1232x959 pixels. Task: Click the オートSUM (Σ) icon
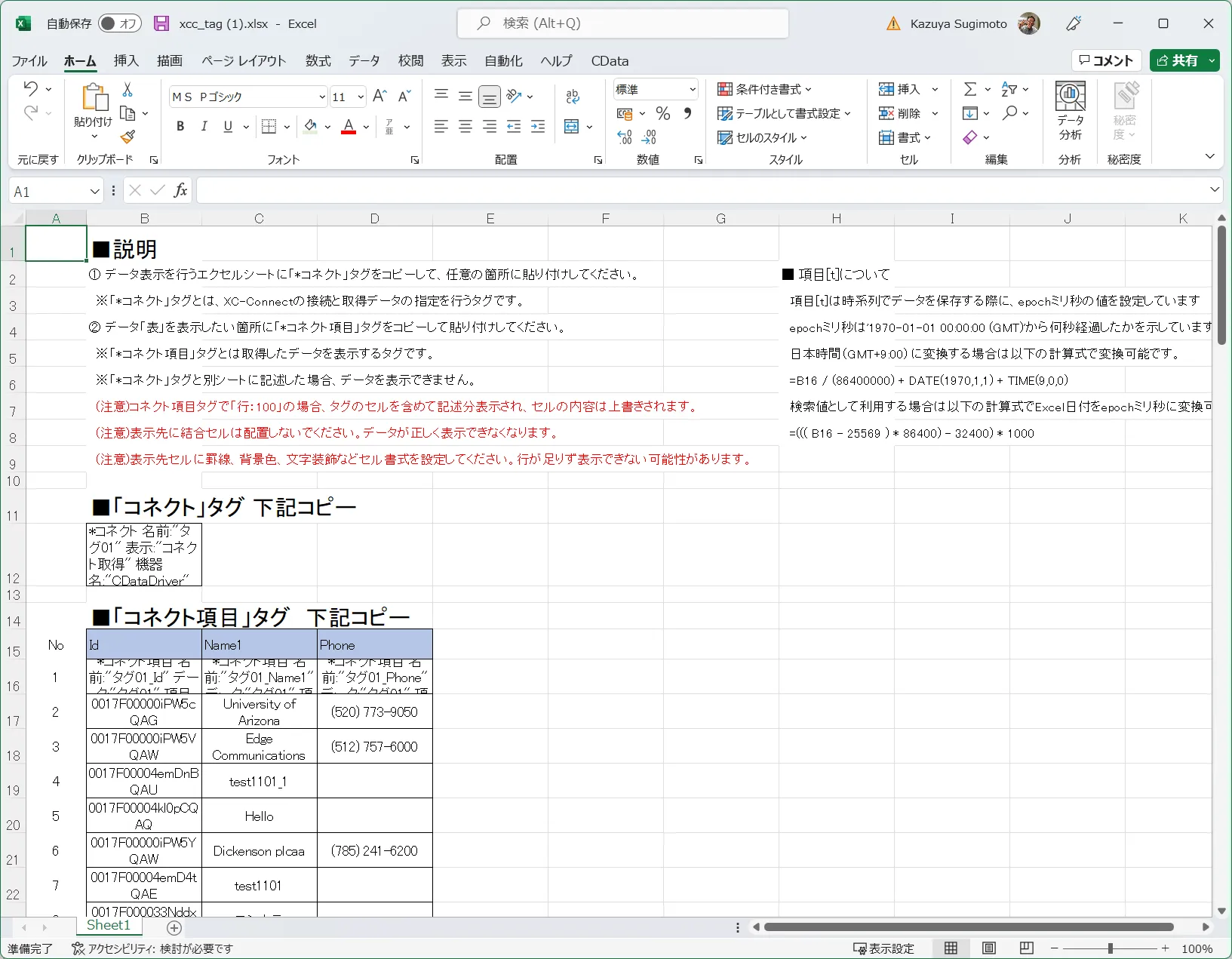point(971,88)
